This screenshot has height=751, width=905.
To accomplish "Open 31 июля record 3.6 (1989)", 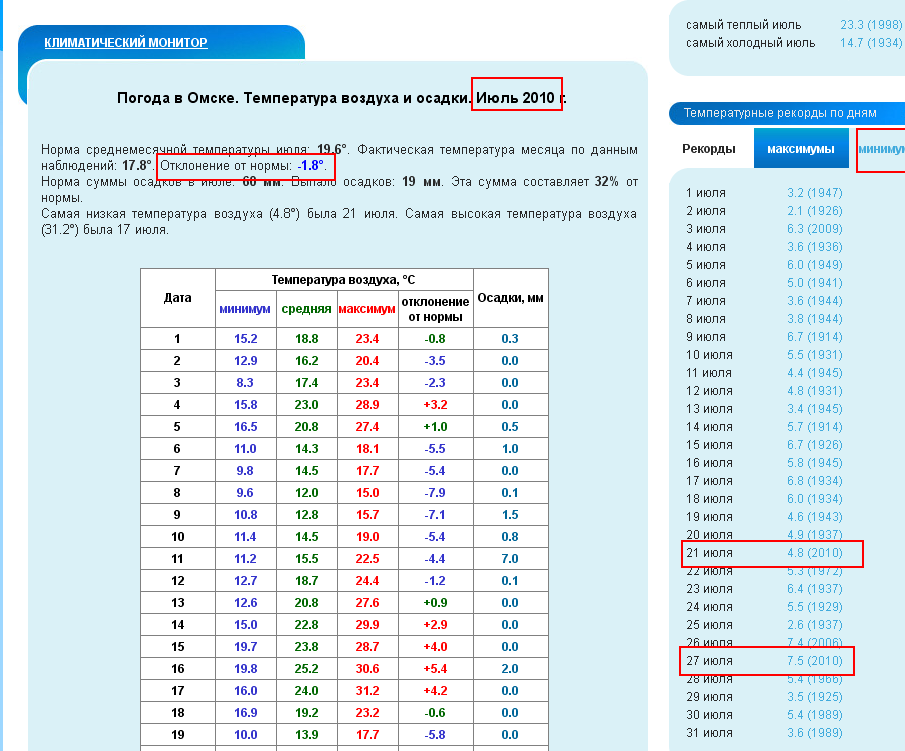I will pyautogui.click(x=814, y=733).
